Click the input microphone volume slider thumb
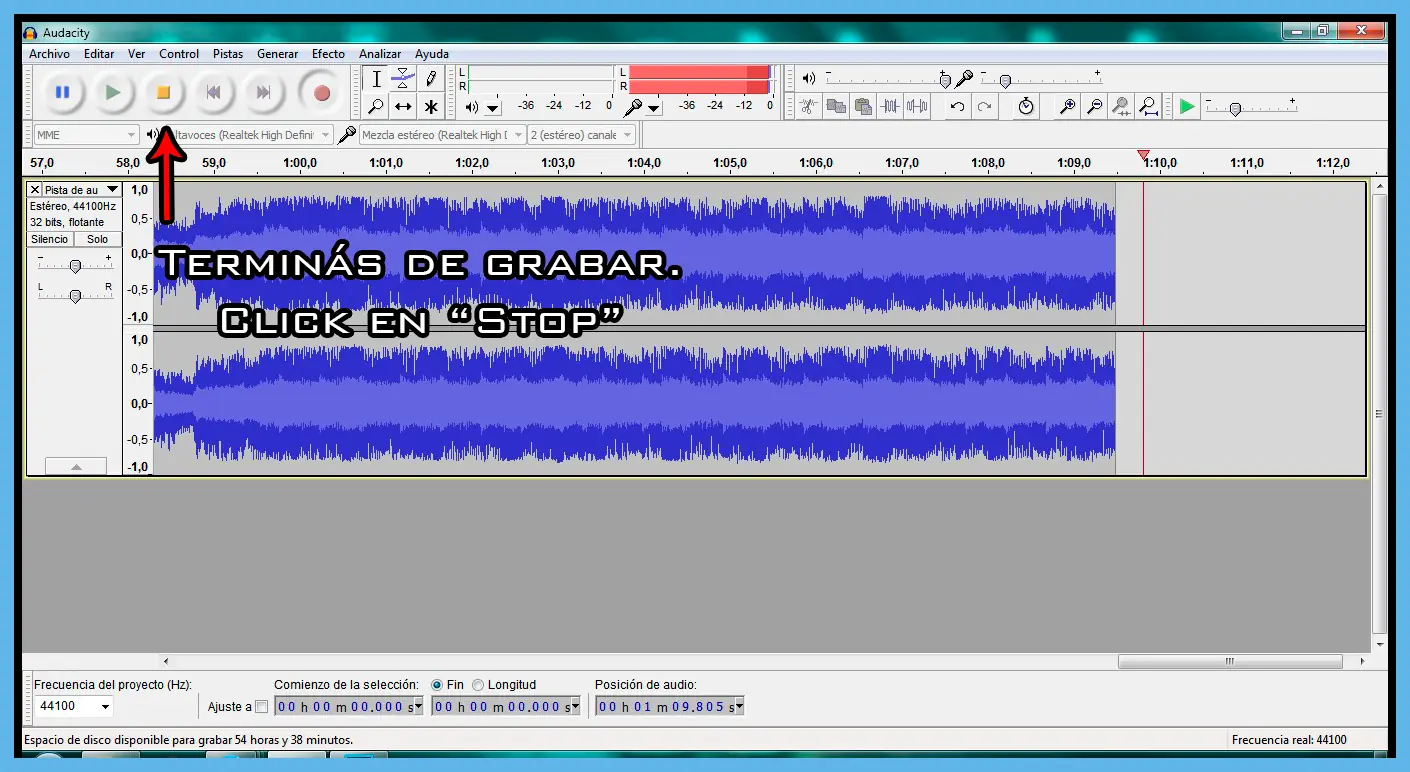The height and width of the screenshot is (772, 1410). tap(1005, 81)
